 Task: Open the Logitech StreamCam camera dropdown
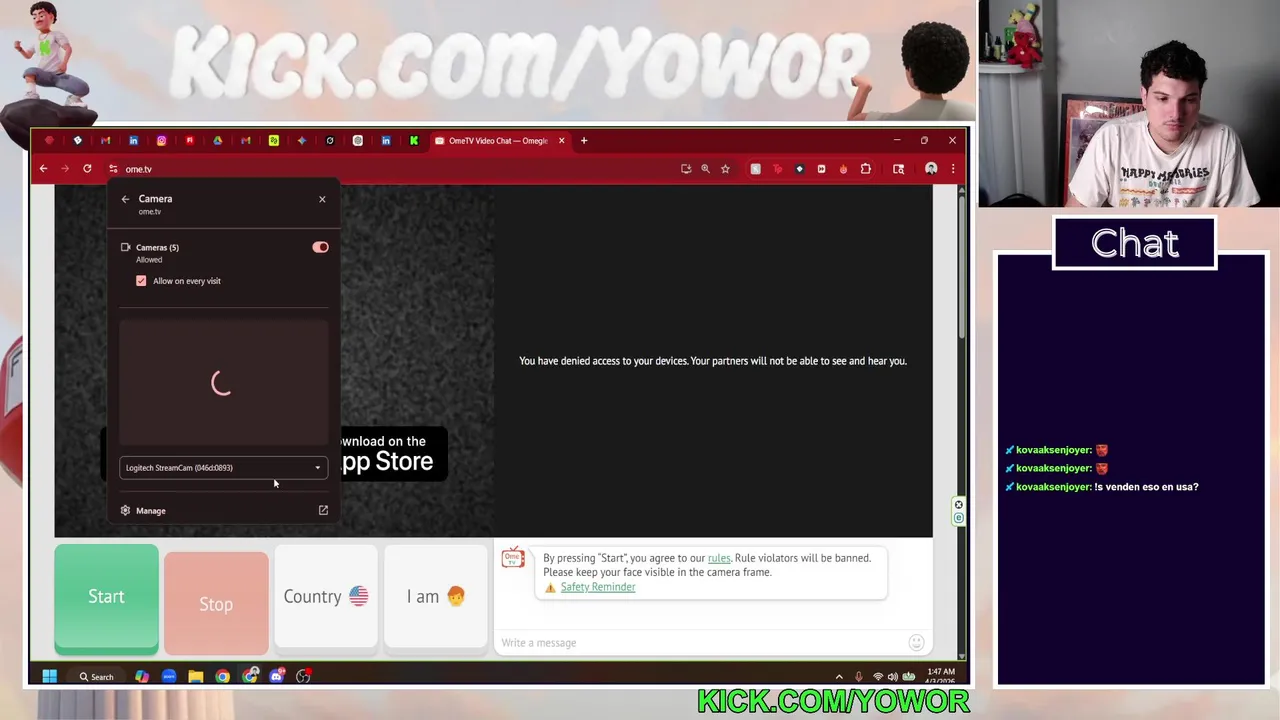223,468
